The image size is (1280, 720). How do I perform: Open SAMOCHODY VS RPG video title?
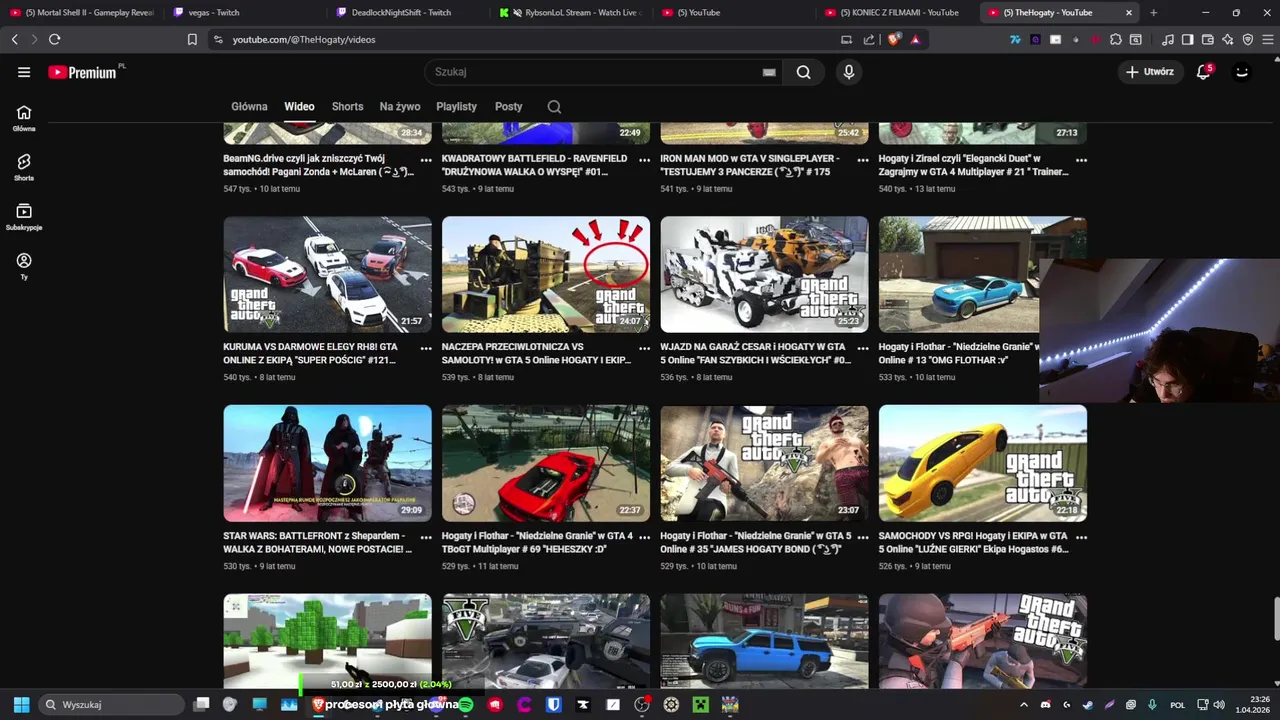point(974,542)
